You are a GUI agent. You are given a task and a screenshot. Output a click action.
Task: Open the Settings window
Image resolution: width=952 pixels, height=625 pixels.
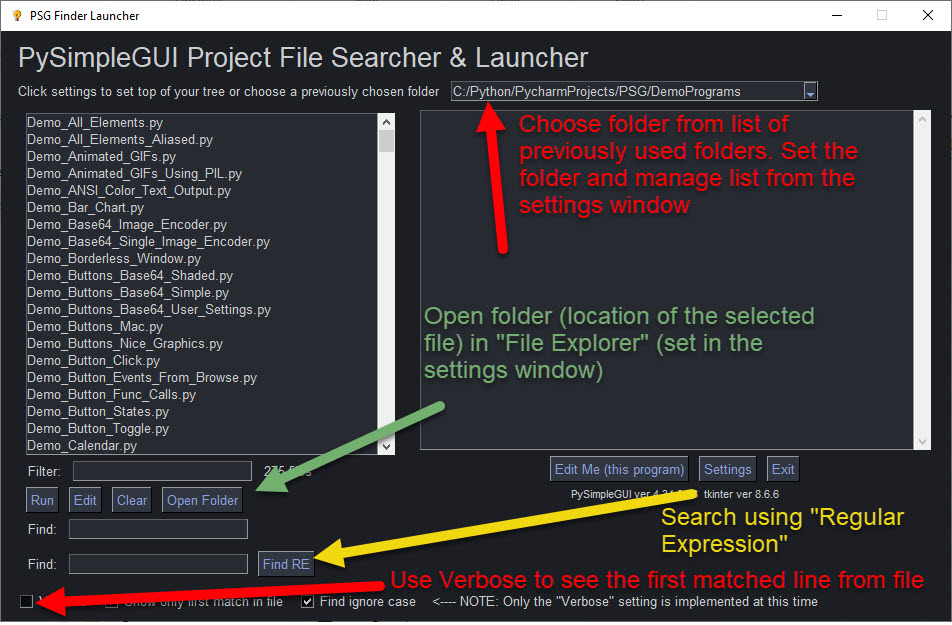pyautogui.click(x=727, y=468)
